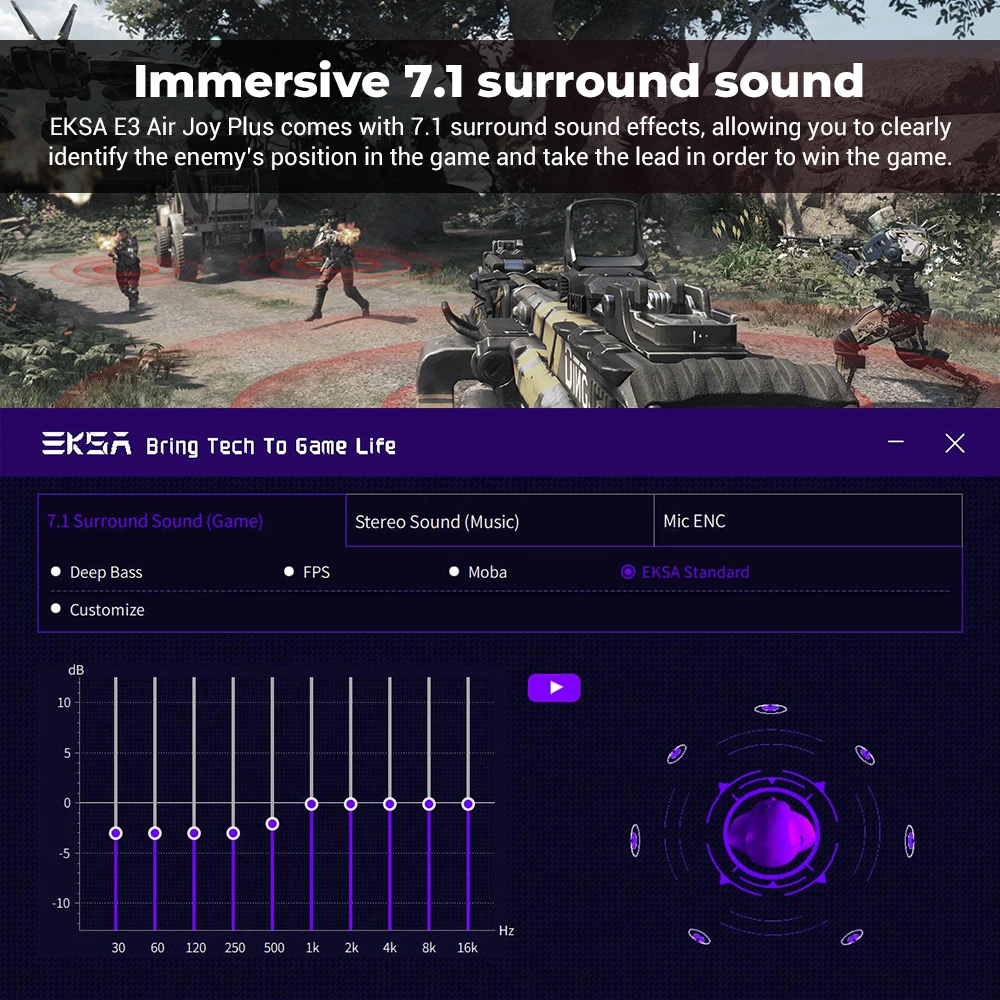
Task: Adjust the 250 Hz equalizer slider handle
Action: [233, 833]
